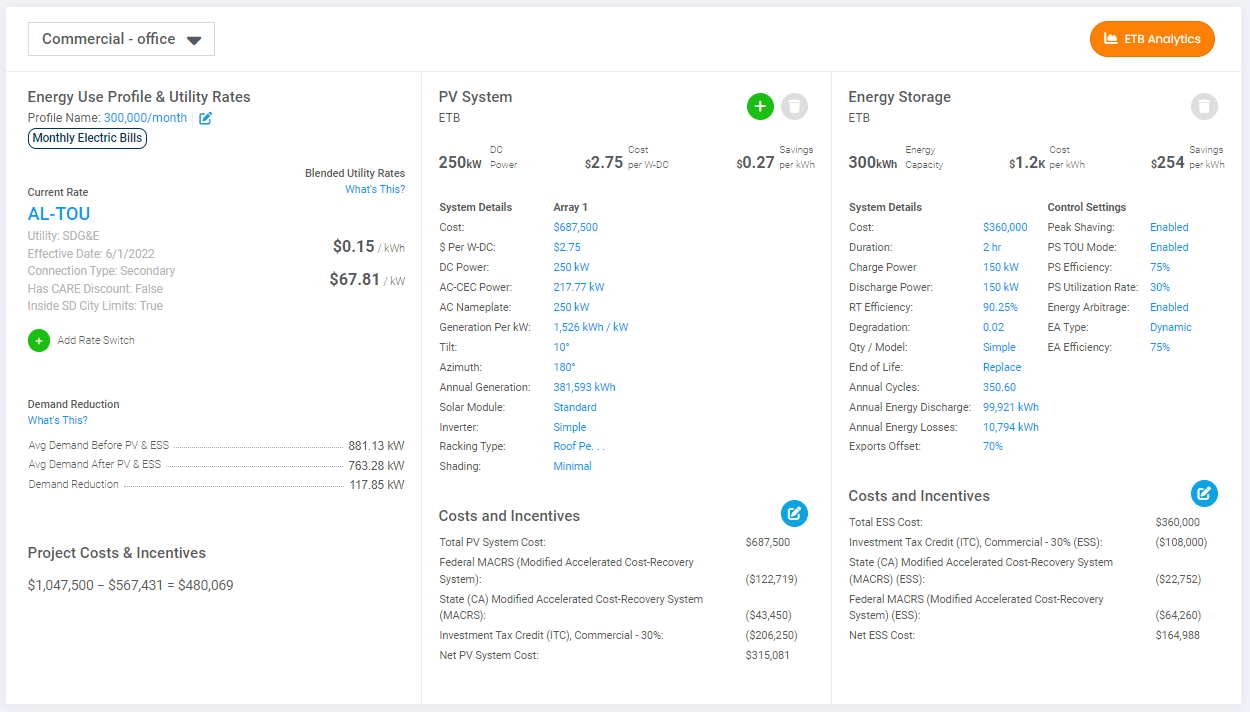The image size is (1250, 712).
Task: Click the Add Rate Switch plus icon
Action: tap(38, 340)
